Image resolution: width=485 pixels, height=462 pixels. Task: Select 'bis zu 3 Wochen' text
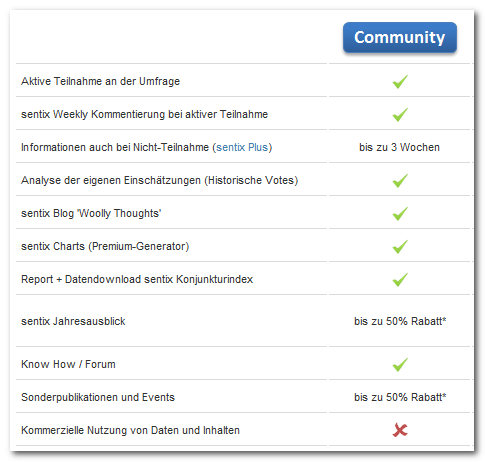pos(399,147)
